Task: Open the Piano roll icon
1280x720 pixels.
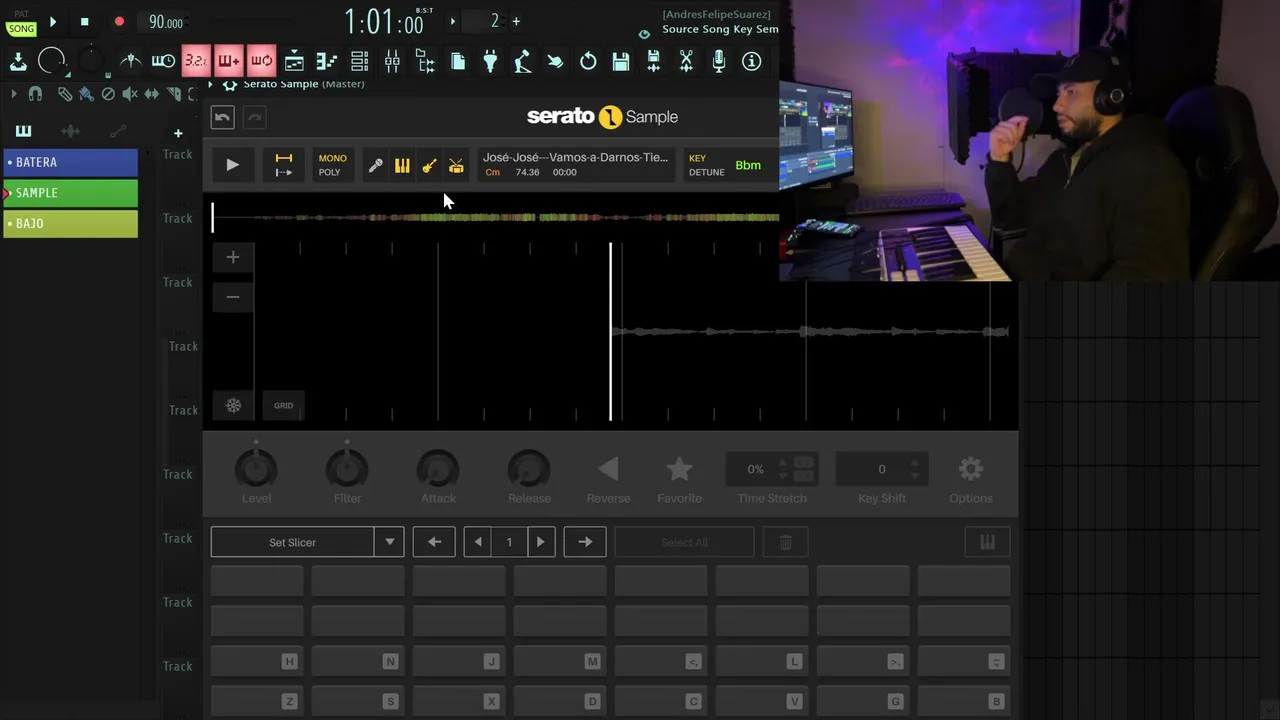Action: coord(327,61)
